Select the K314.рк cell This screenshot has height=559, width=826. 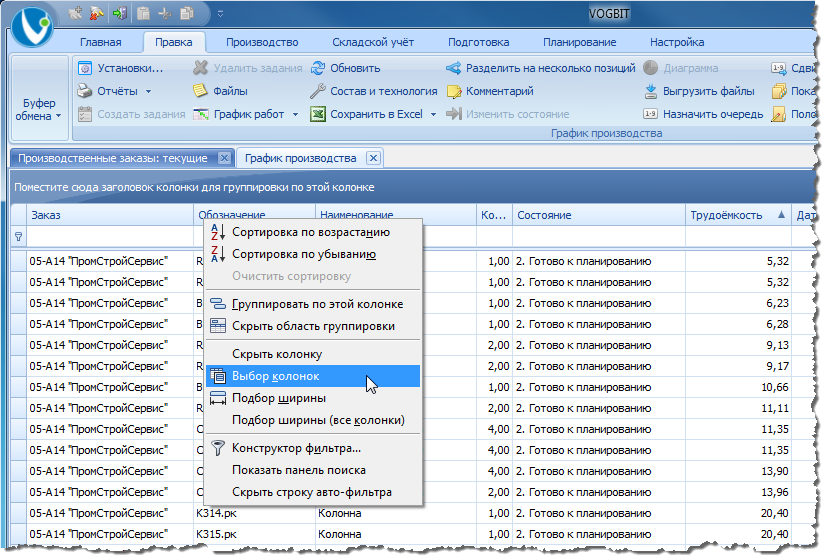pyautogui.click(x=255, y=513)
